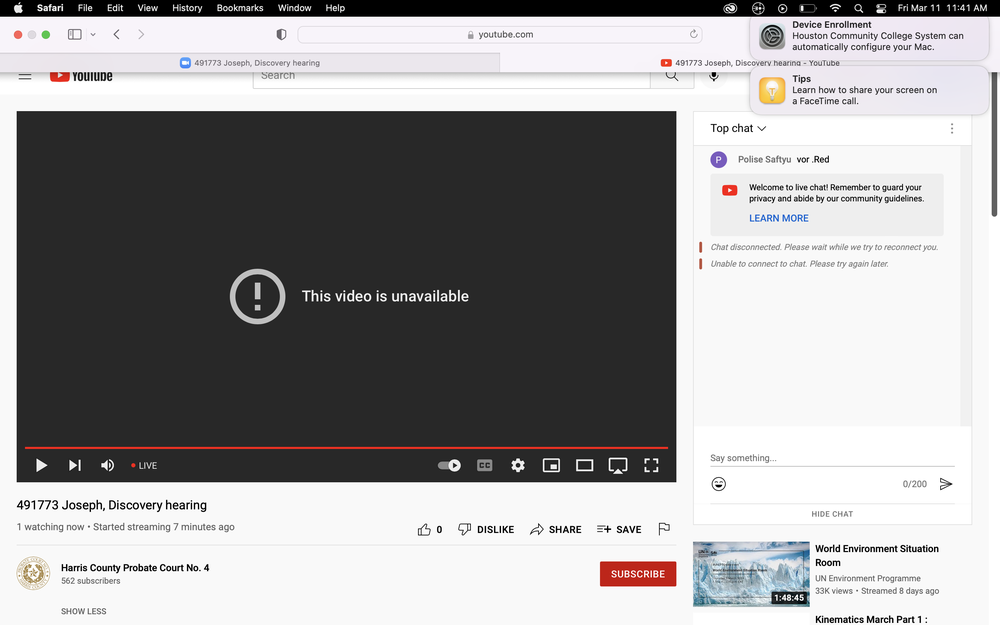The image size is (1000, 625).
Task: Open the video settings gear
Action: coord(518,465)
